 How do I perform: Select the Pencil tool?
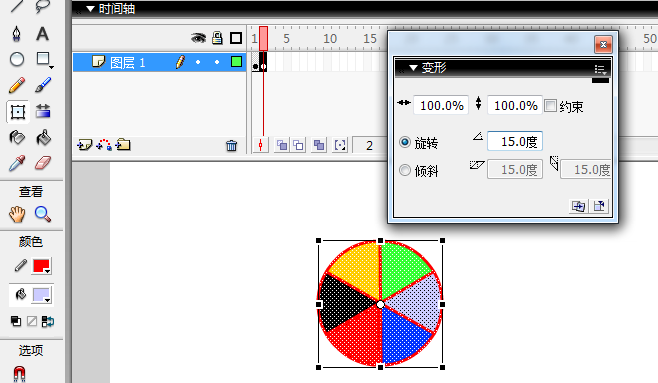(x=17, y=85)
